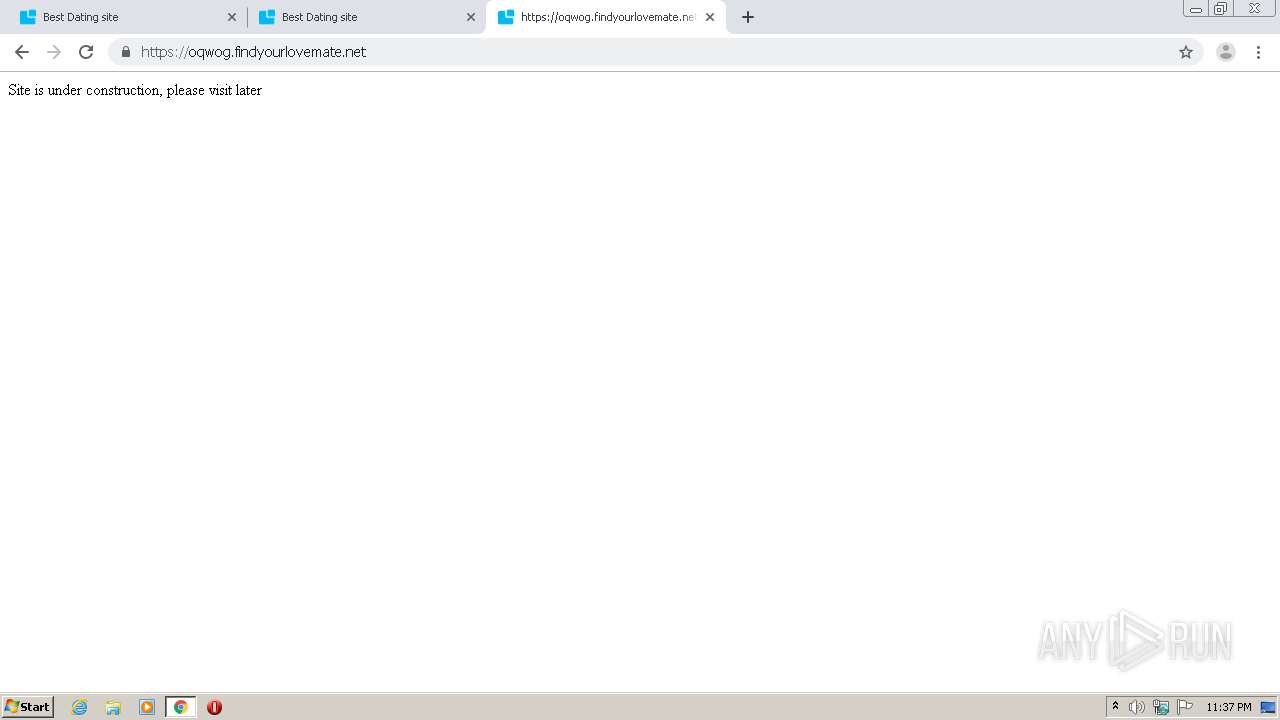Launch Internet Explorer from the taskbar
This screenshot has height=720, width=1280.
point(80,707)
